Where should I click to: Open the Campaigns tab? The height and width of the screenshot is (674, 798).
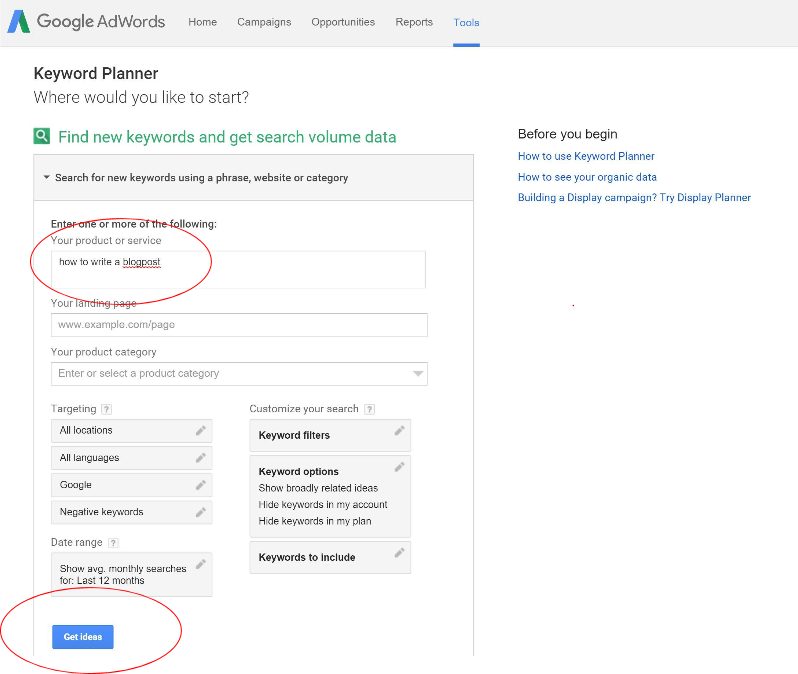coord(264,22)
